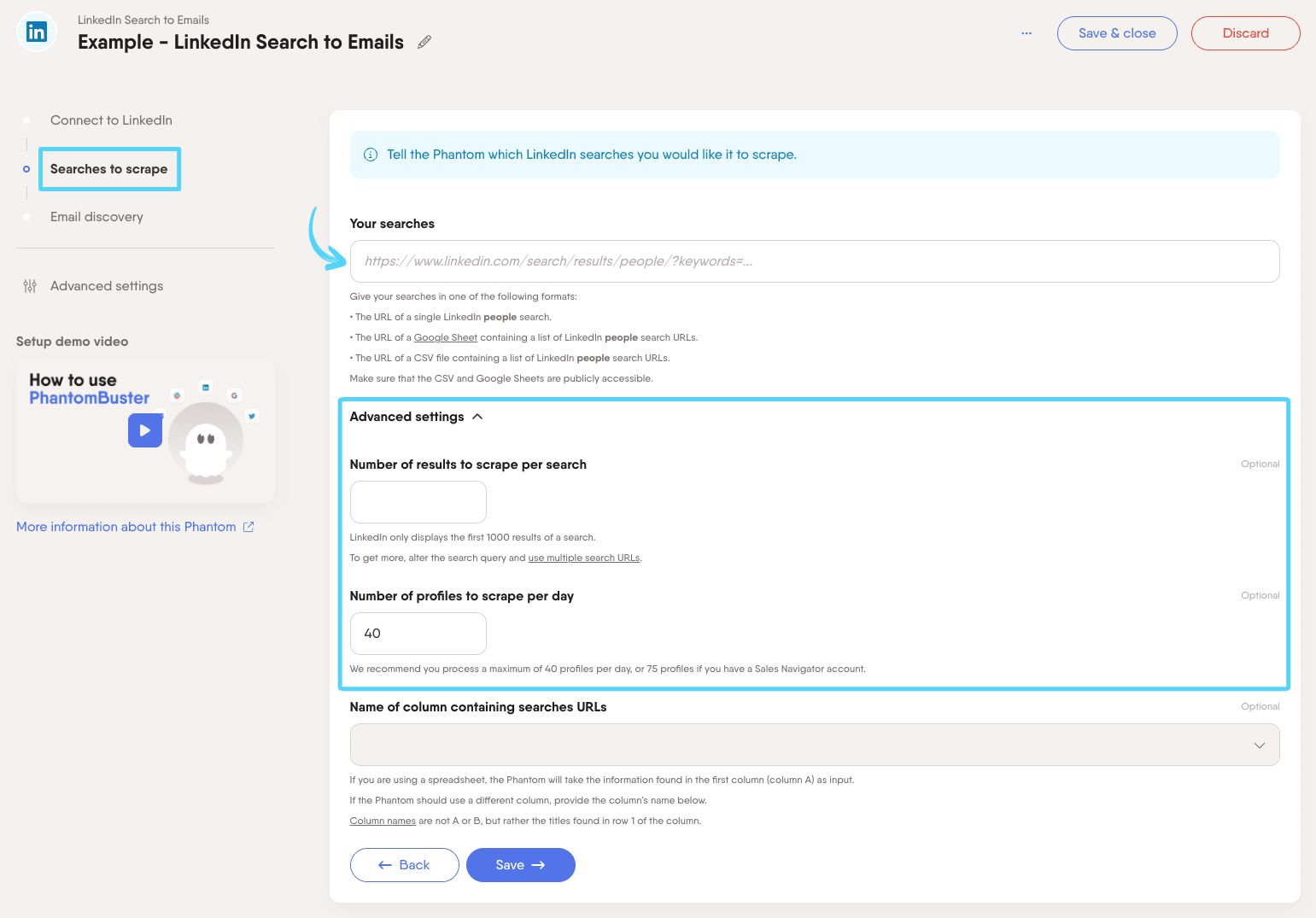The width and height of the screenshot is (1316, 918).
Task: Click the Advanced settings sliders icon in sidebar
Action: [30, 286]
